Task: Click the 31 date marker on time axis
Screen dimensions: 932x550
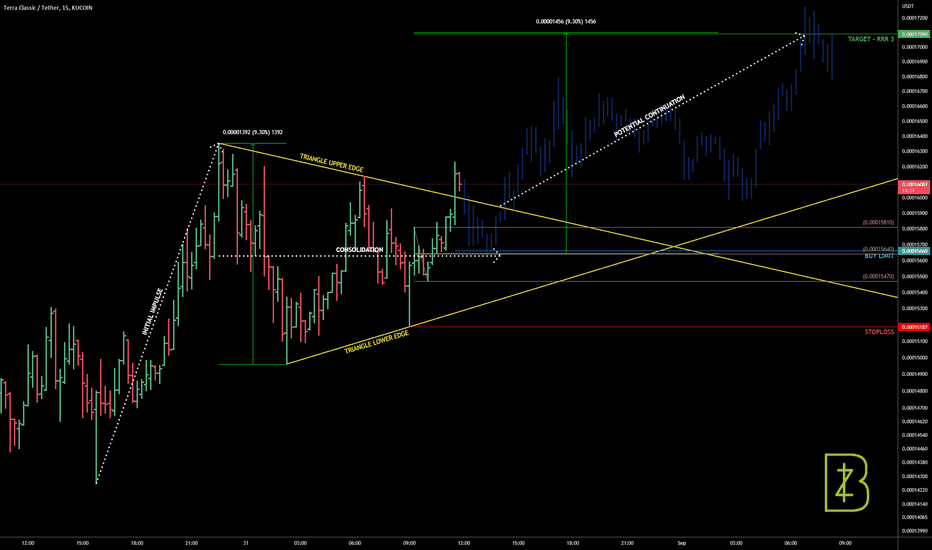Action: 245,543
